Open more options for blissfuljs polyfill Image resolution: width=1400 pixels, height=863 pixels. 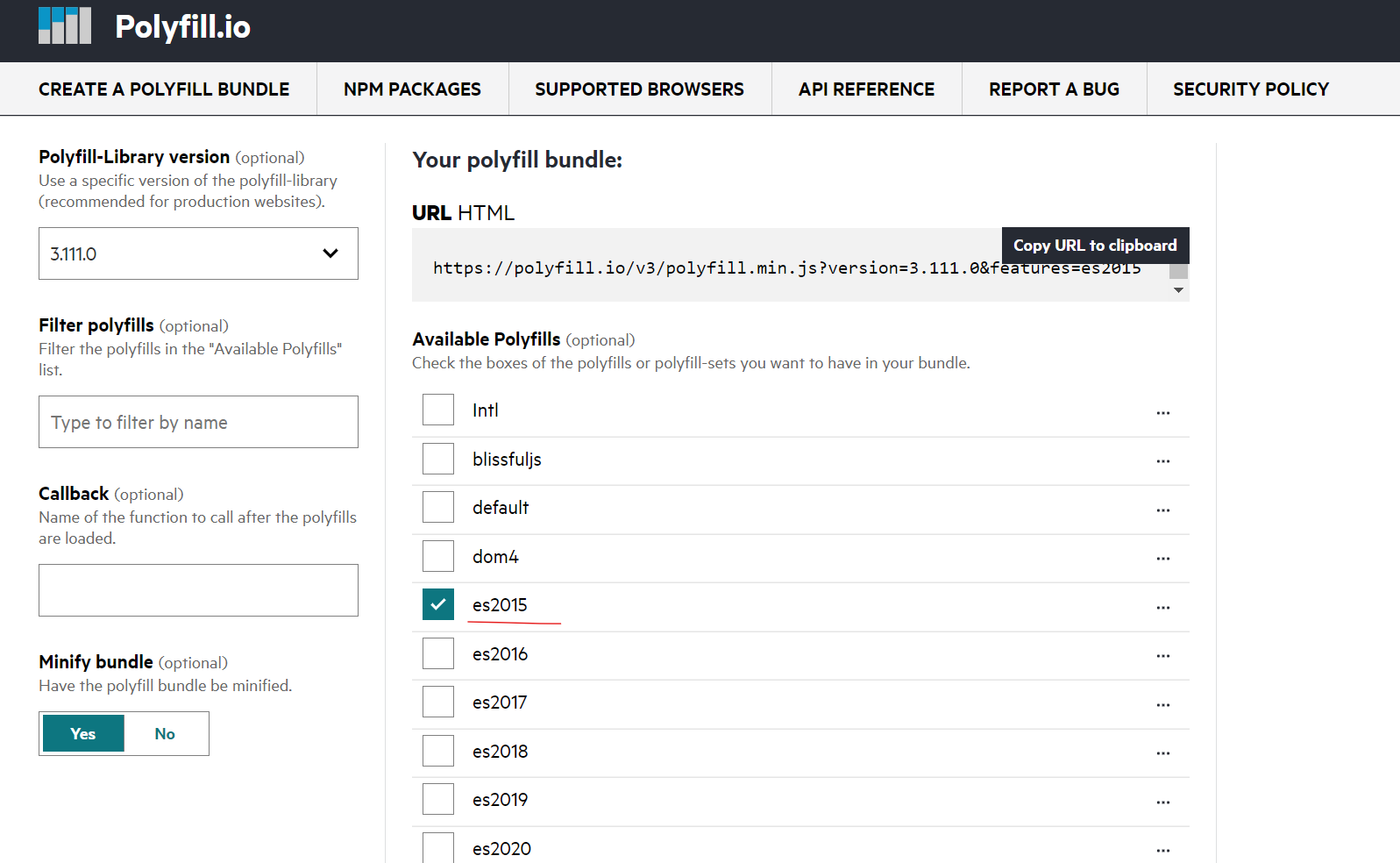pyautogui.click(x=1162, y=460)
